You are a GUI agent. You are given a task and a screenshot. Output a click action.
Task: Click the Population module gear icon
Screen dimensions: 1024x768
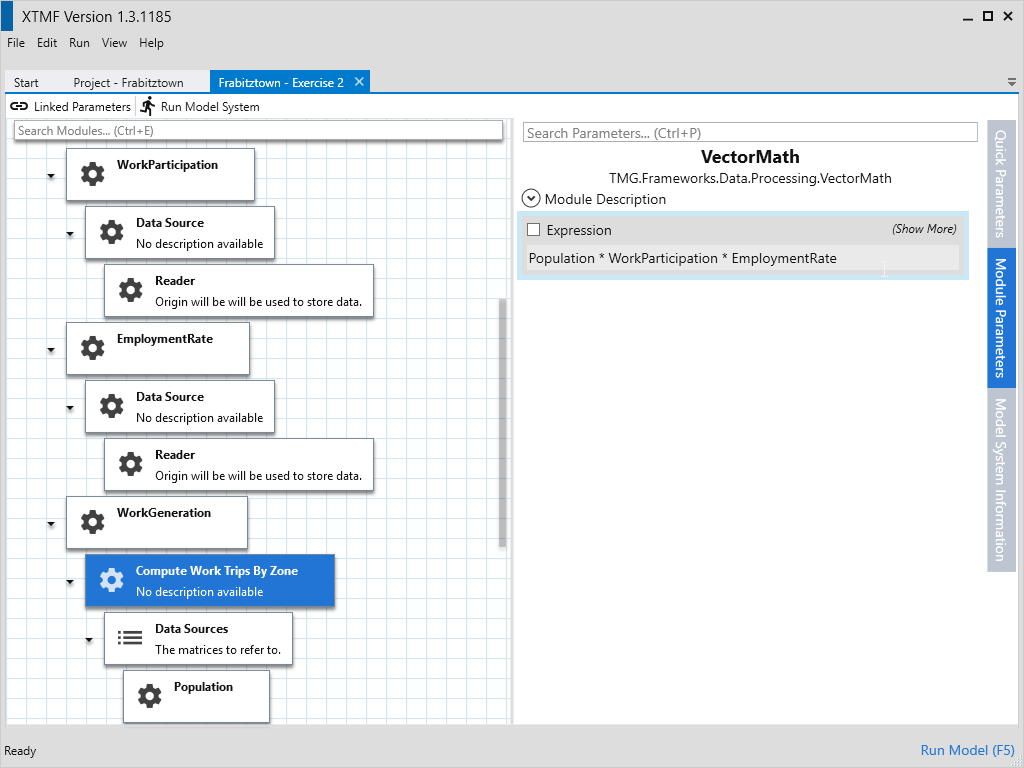click(x=149, y=696)
